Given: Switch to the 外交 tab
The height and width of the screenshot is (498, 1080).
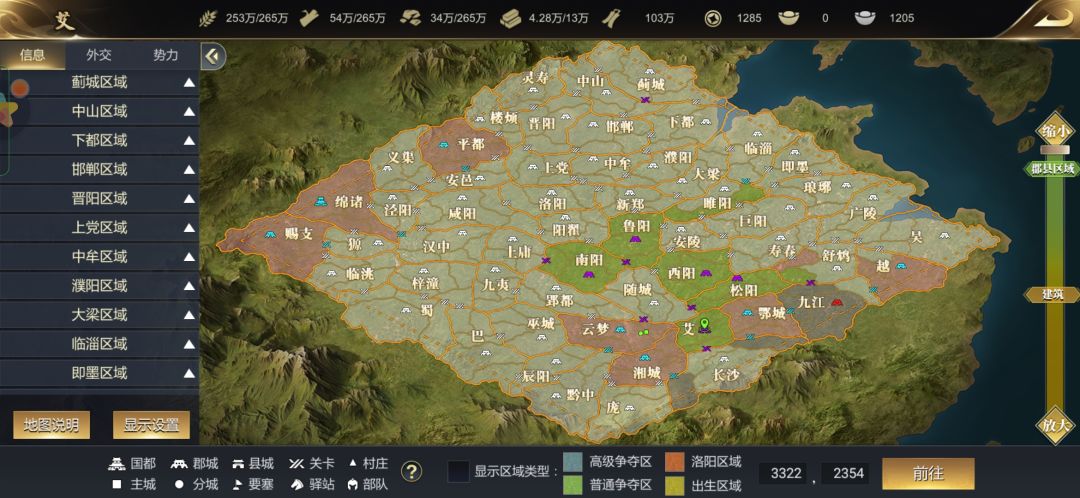Looking at the screenshot, I should click(x=99, y=55).
